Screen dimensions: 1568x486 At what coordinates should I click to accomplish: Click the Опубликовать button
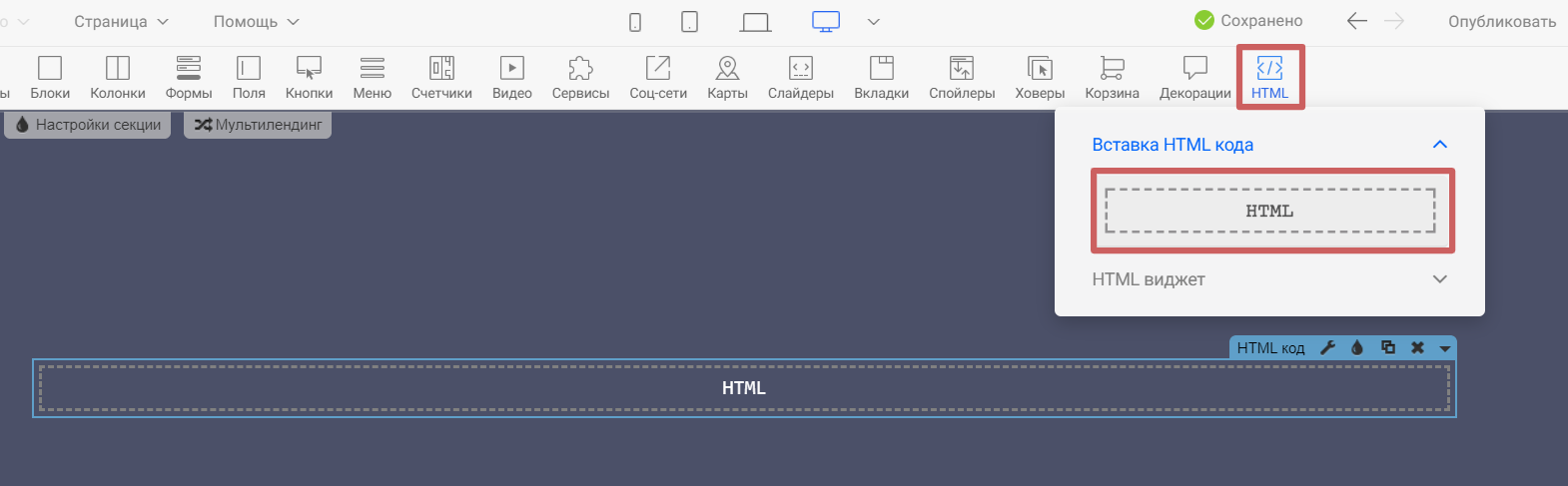[x=1501, y=22]
